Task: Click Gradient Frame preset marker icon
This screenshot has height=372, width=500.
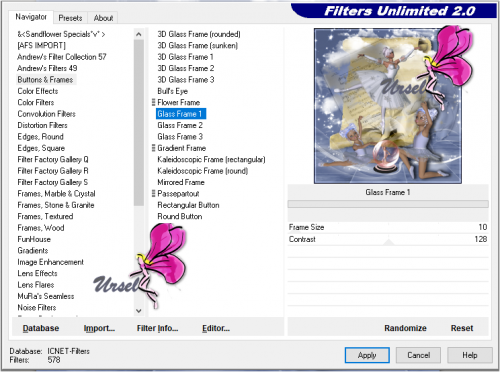Action: tap(153, 148)
